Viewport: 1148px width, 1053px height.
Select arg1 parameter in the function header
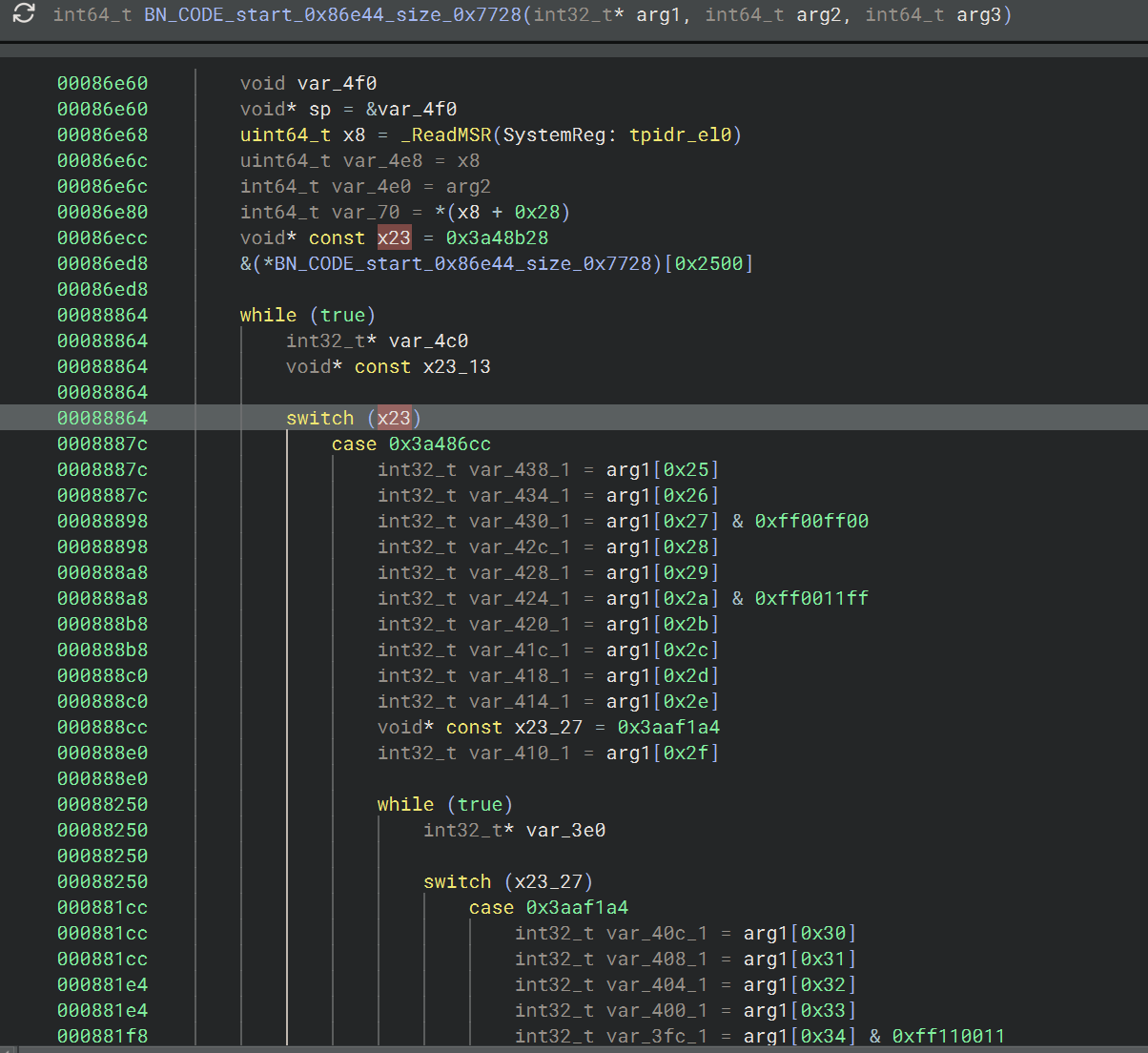point(658,14)
